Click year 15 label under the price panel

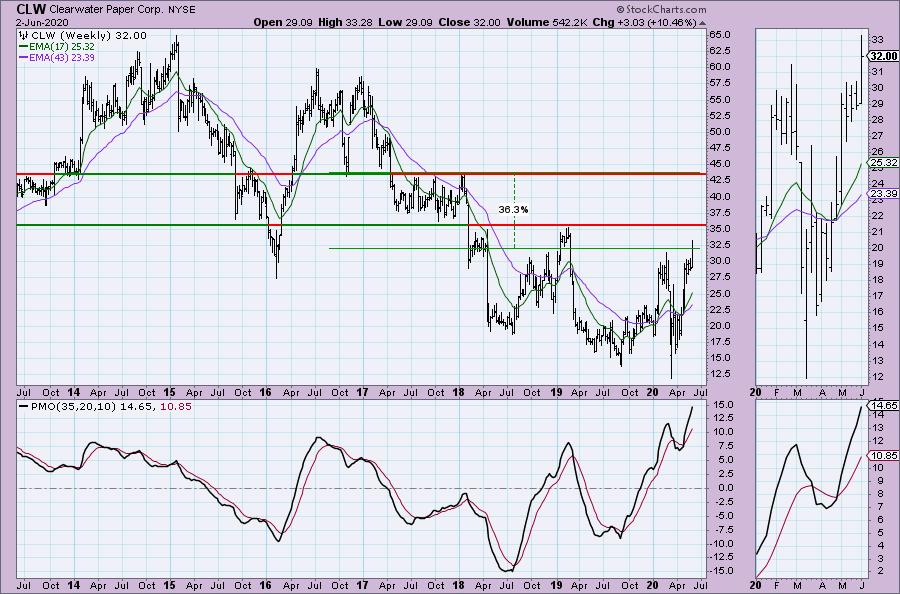pos(169,393)
